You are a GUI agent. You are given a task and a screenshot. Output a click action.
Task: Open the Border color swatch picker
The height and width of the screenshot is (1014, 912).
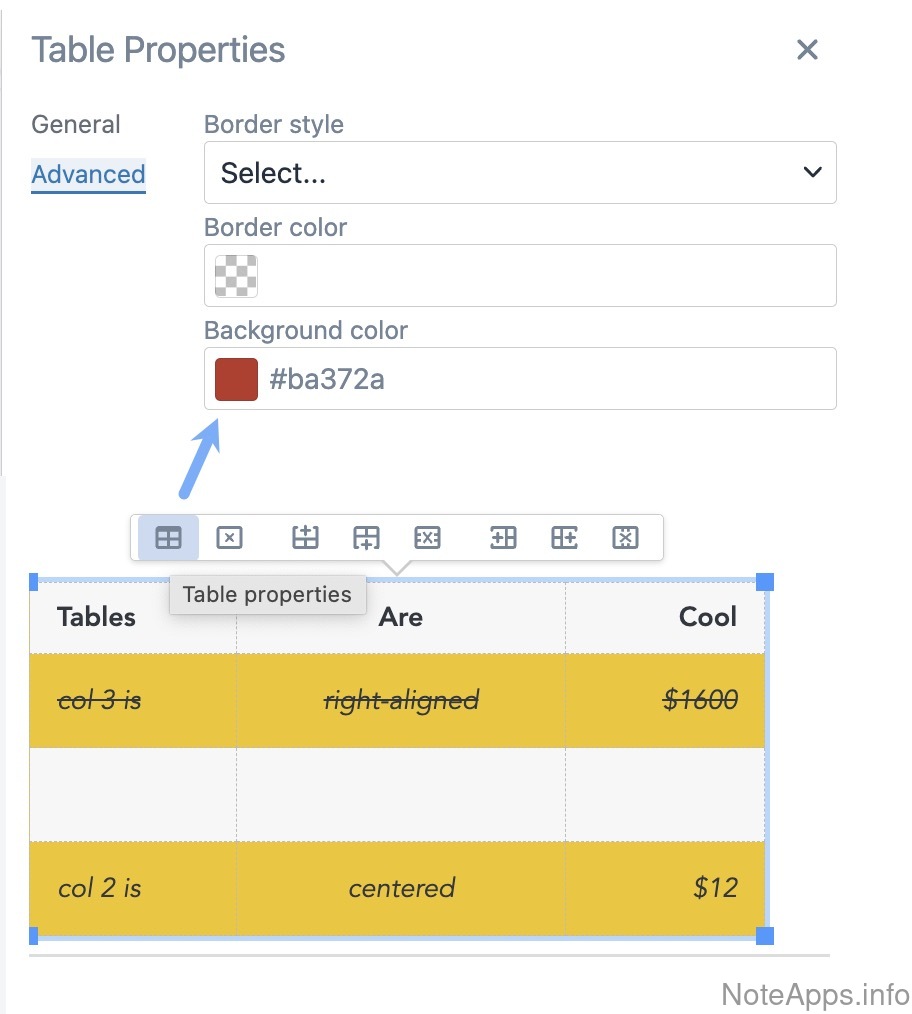click(x=236, y=276)
